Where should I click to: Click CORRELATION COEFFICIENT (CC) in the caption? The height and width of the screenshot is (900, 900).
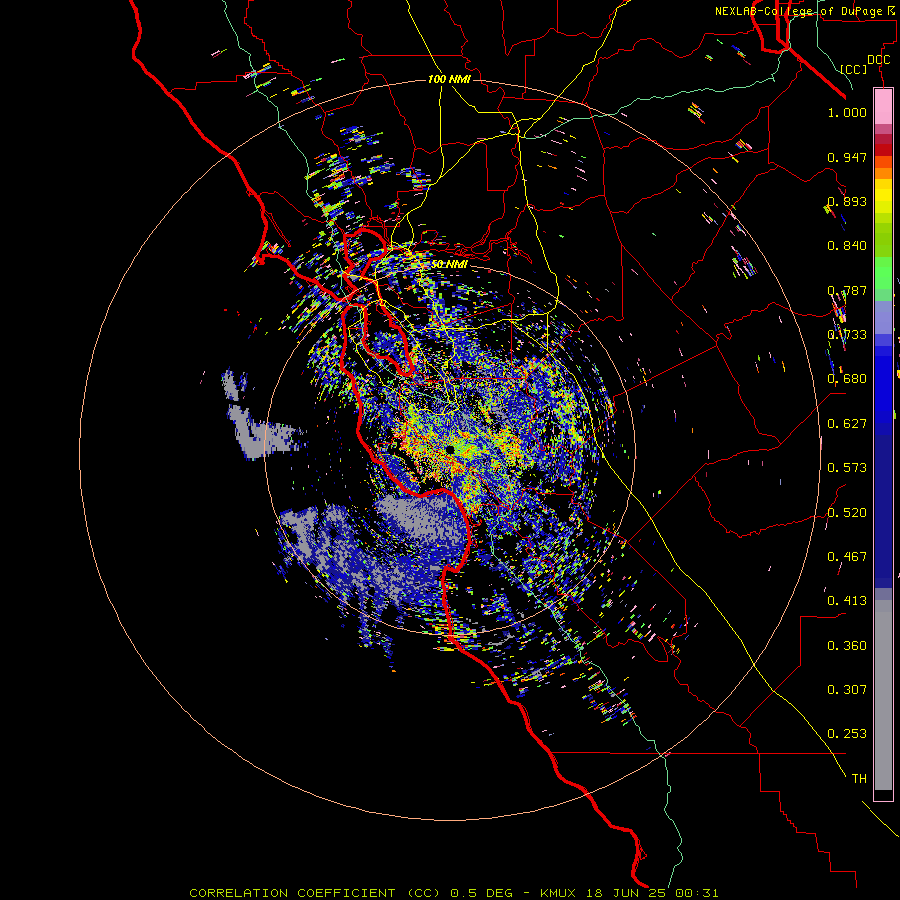click(x=314, y=893)
